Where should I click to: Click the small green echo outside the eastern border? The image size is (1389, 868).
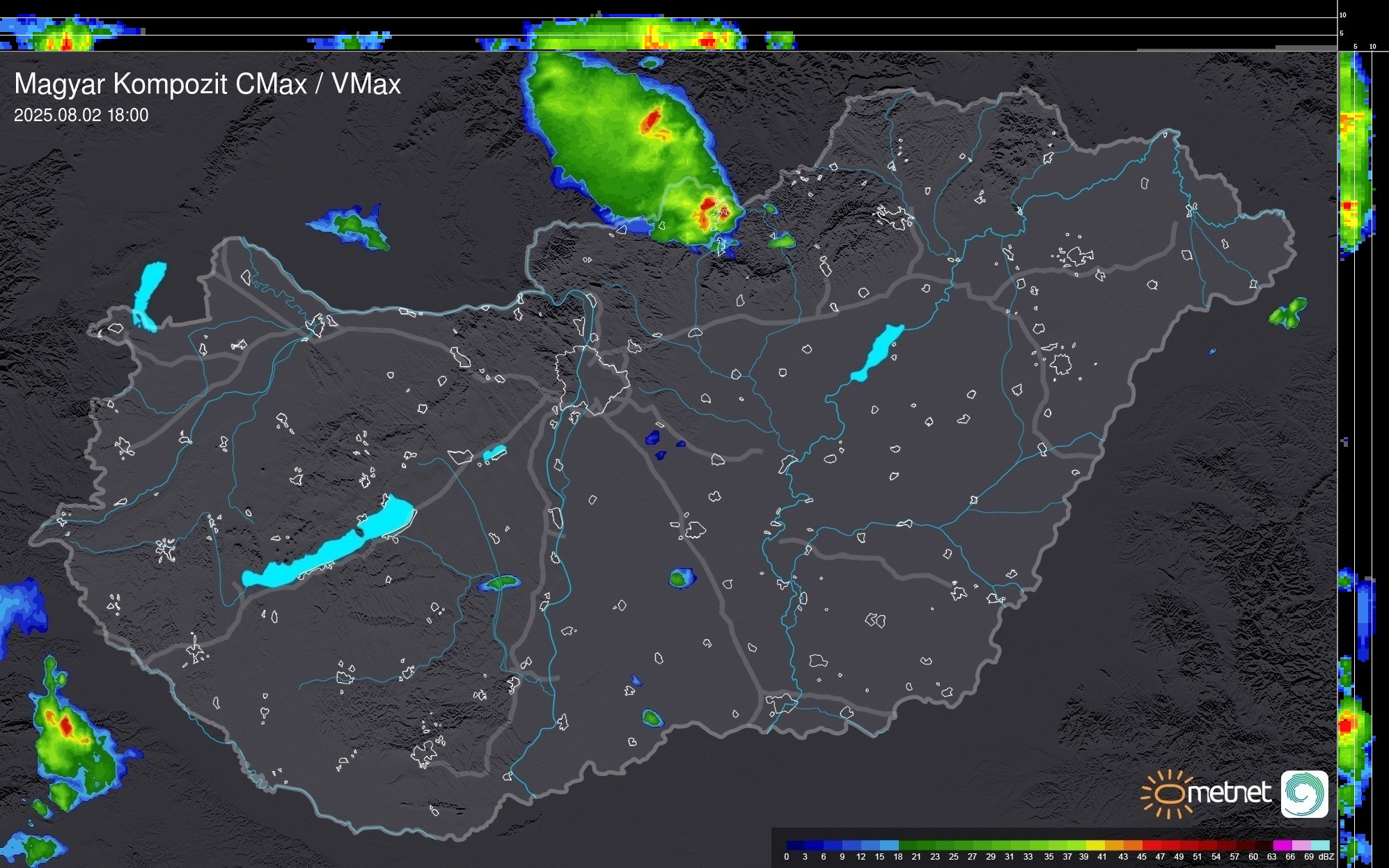pos(1288,313)
